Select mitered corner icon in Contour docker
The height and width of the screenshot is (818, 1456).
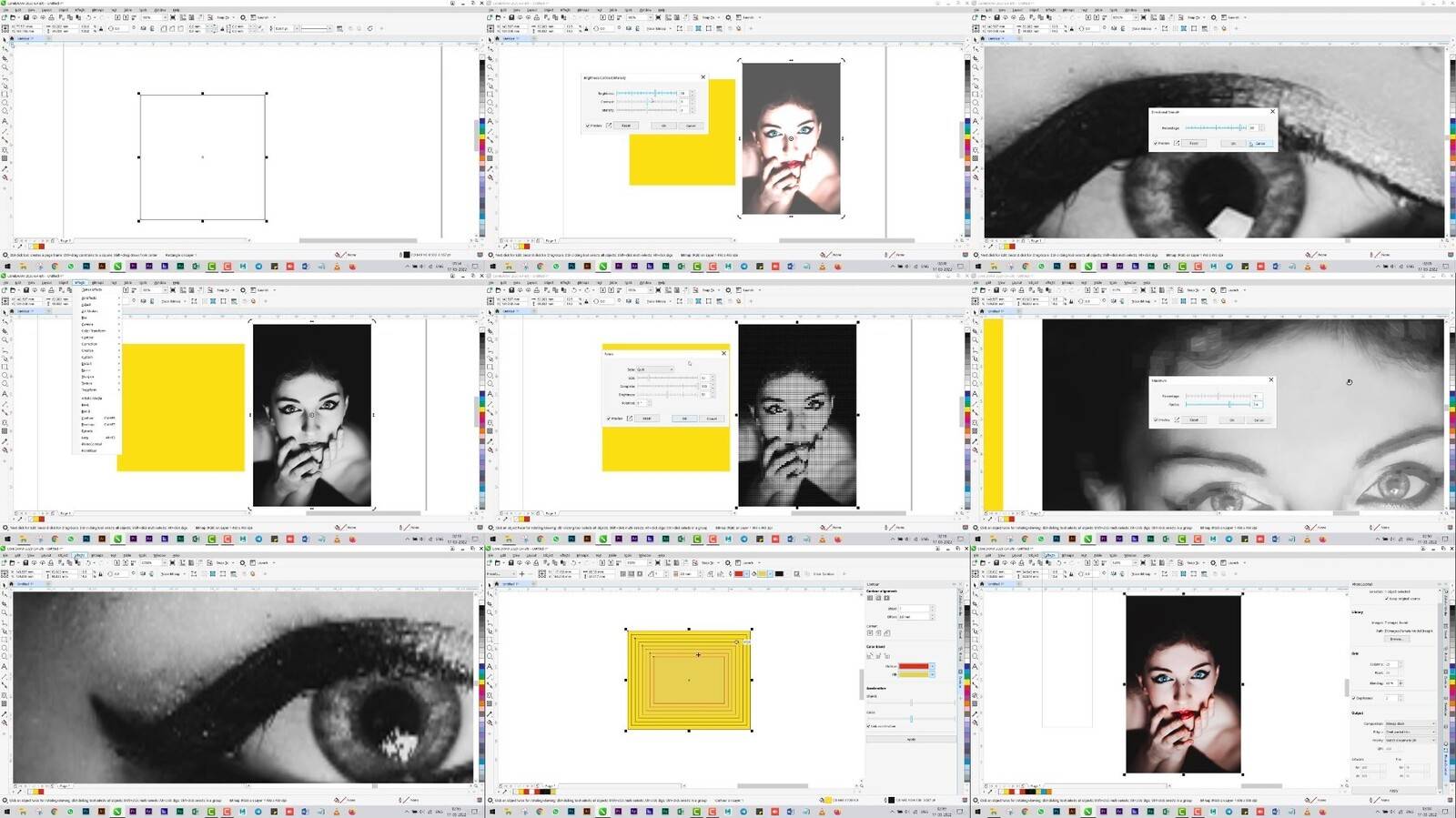[x=870, y=632]
